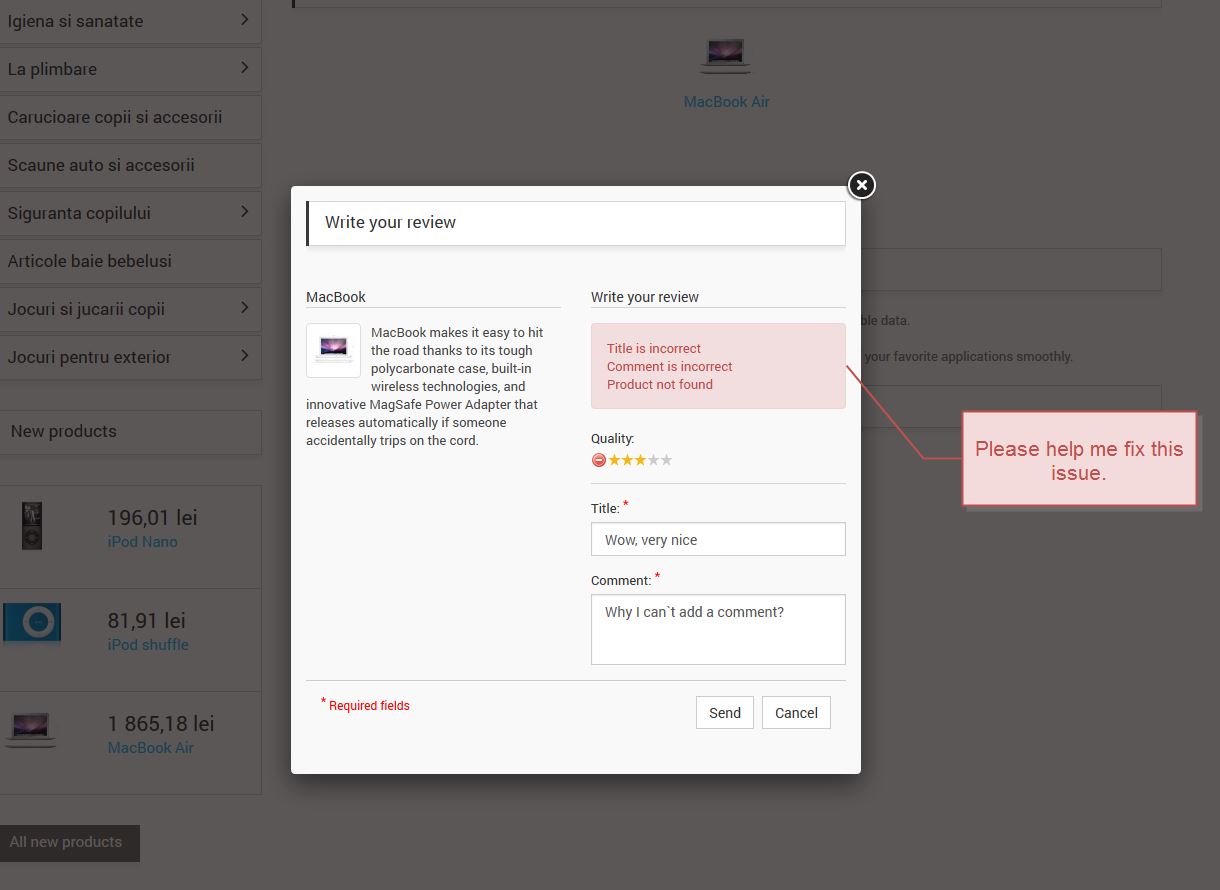Click the iPod Nano product image
The height and width of the screenshot is (890, 1220).
tap(33, 526)
